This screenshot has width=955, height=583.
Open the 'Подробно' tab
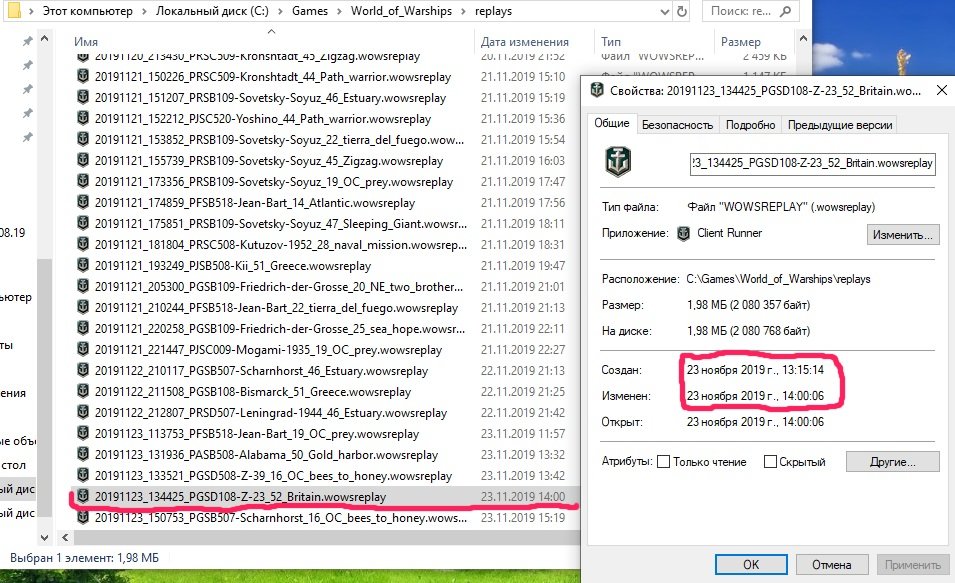750,125
